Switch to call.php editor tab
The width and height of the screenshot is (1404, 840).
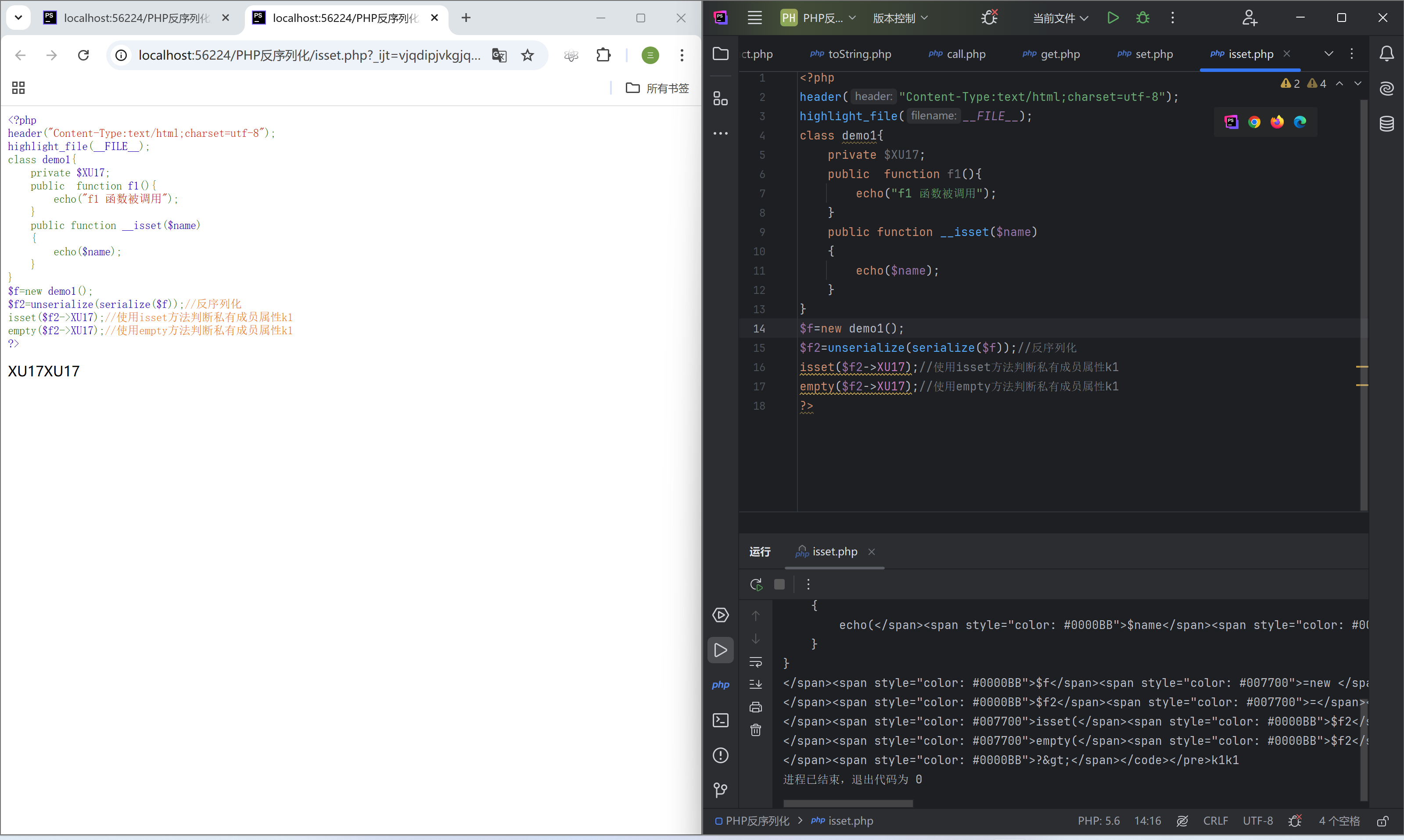point(957,54)
